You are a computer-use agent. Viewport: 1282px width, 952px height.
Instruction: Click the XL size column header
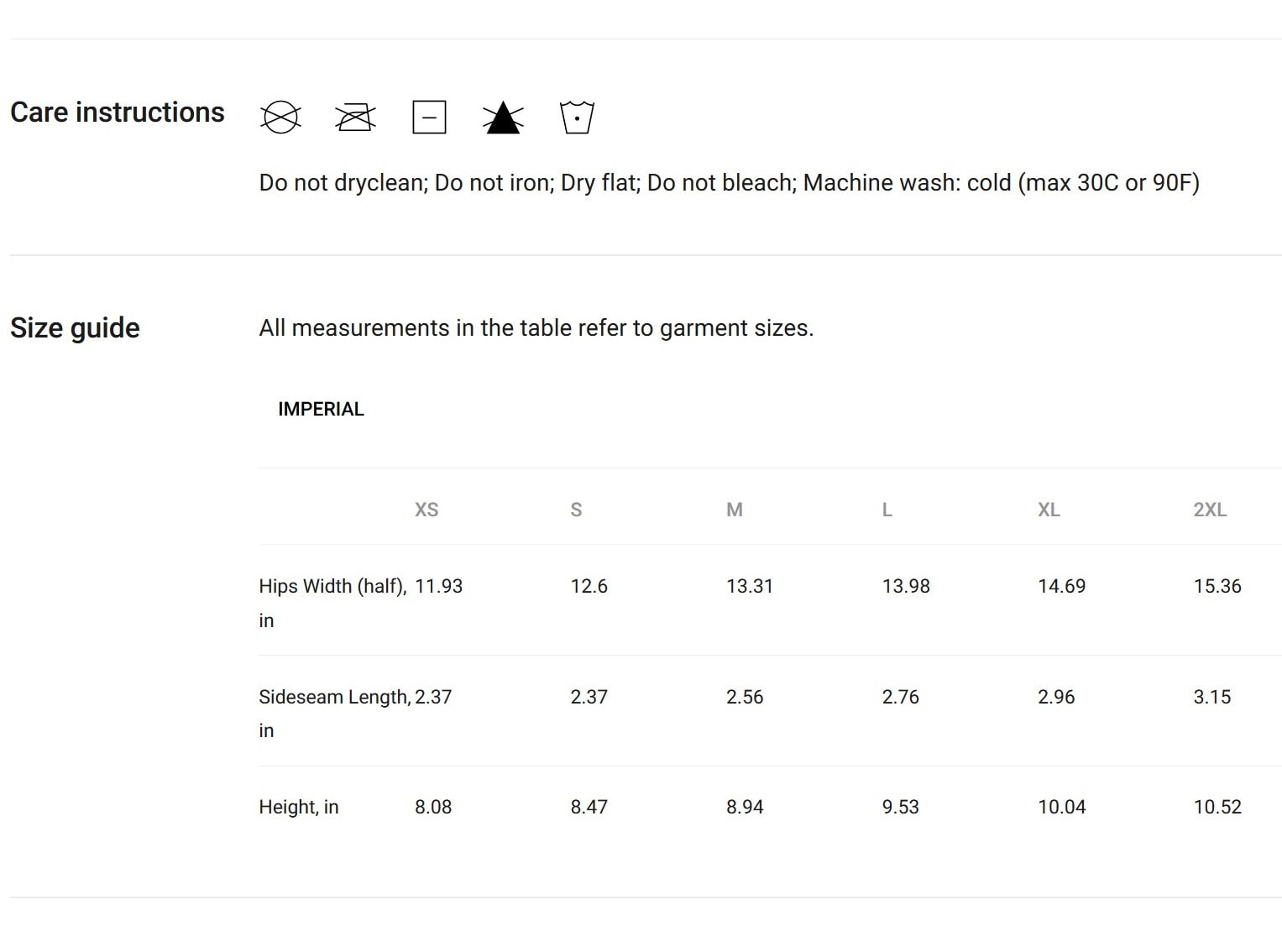1049,510
